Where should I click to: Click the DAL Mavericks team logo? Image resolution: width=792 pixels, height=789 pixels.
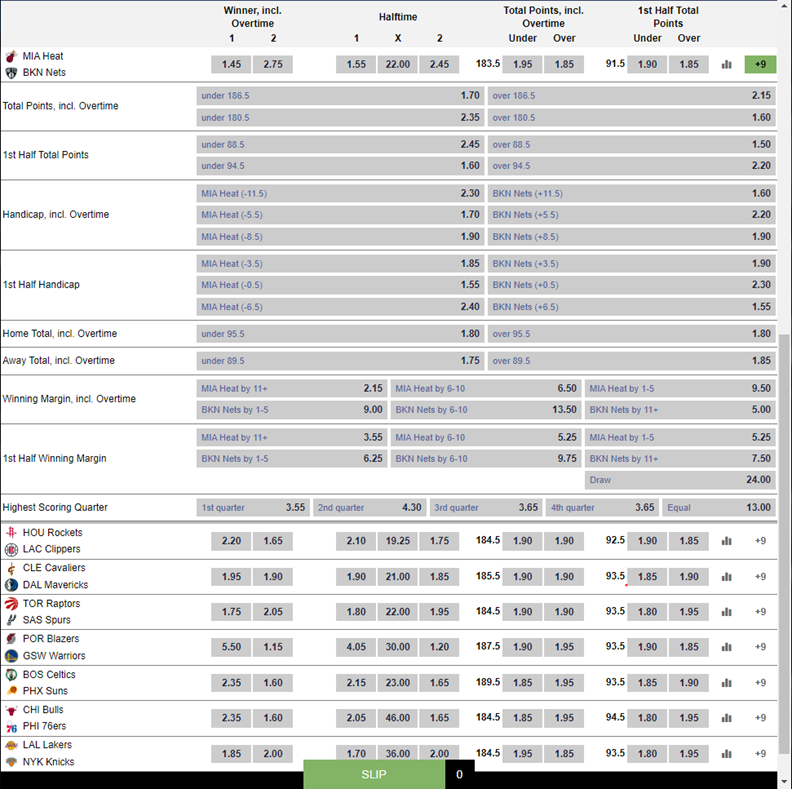click(x=11, y=585)
